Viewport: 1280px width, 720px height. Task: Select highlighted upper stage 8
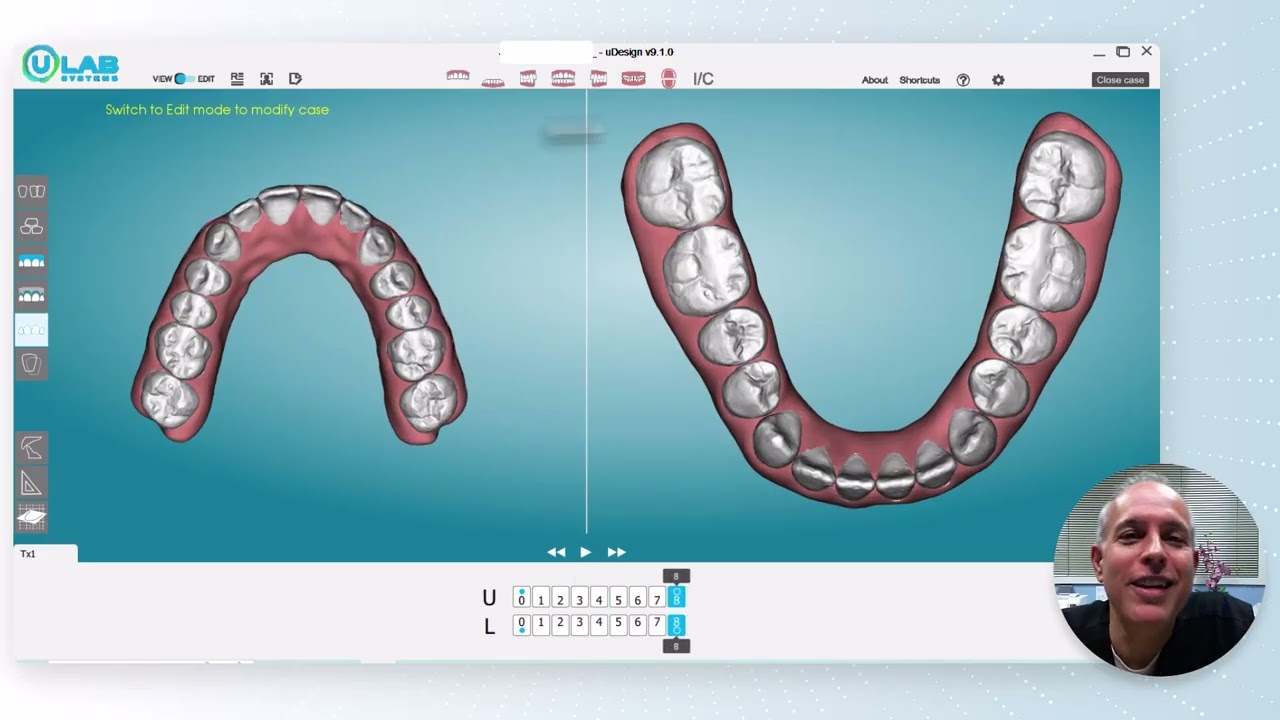pyautogui.click(x=676, y=598)
